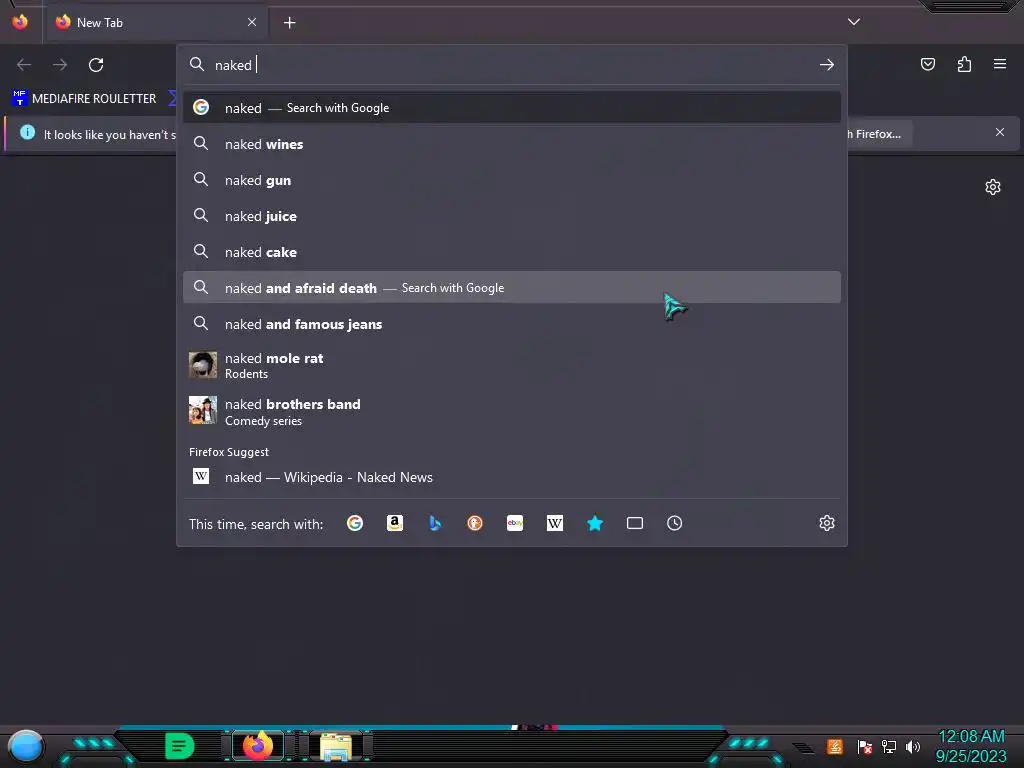
Task: Go forward one page
Action: coord(60,65)
